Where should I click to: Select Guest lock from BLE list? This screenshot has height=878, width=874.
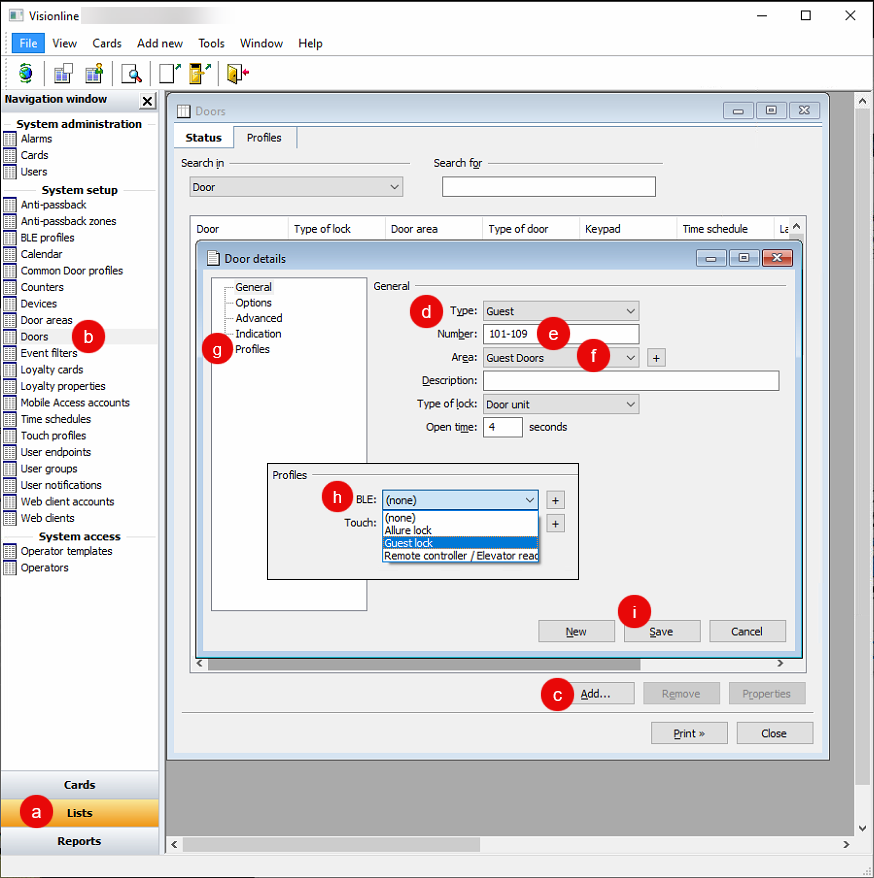409,543
